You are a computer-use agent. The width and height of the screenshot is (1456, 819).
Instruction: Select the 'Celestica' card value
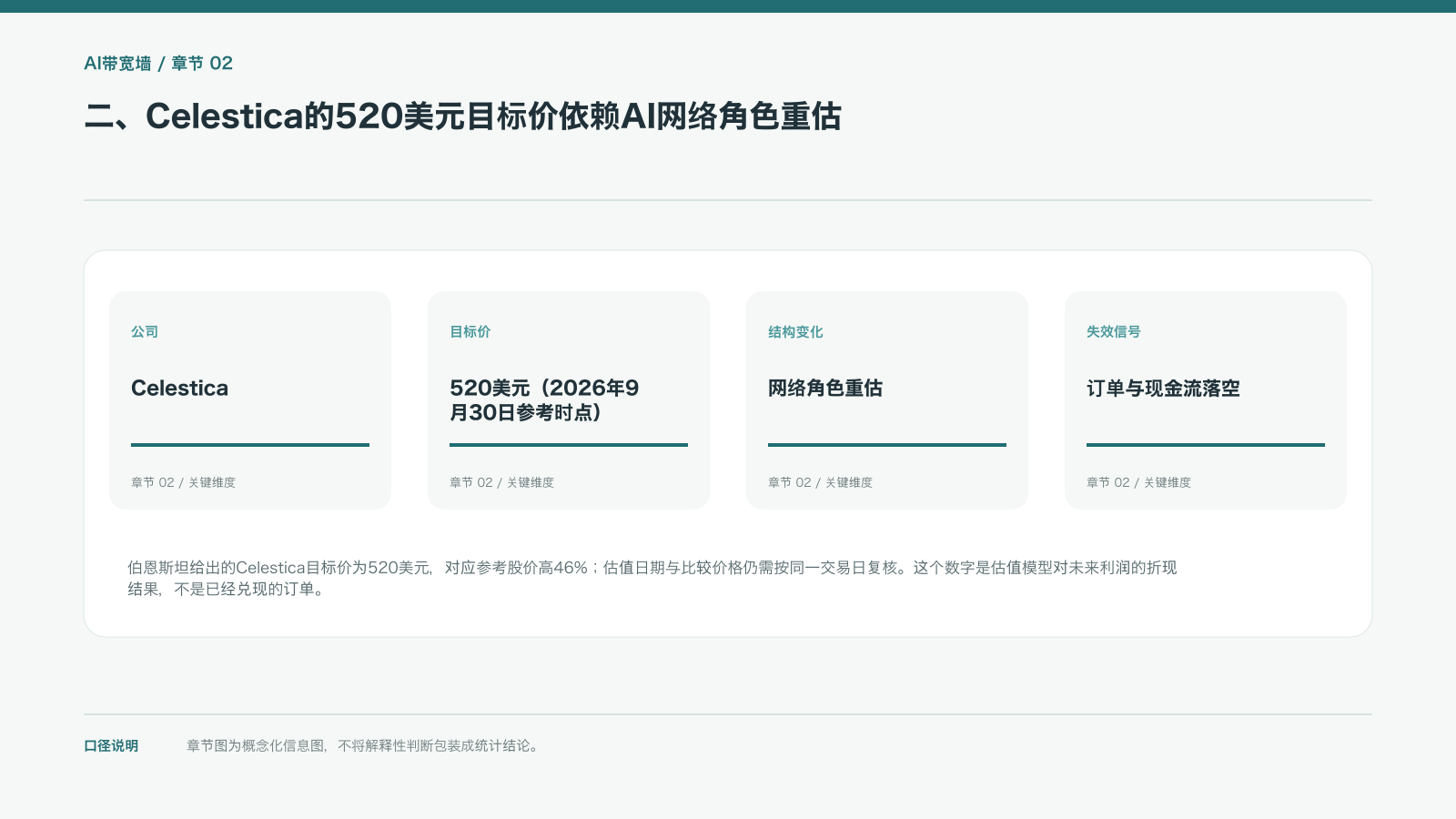(180, 389)
